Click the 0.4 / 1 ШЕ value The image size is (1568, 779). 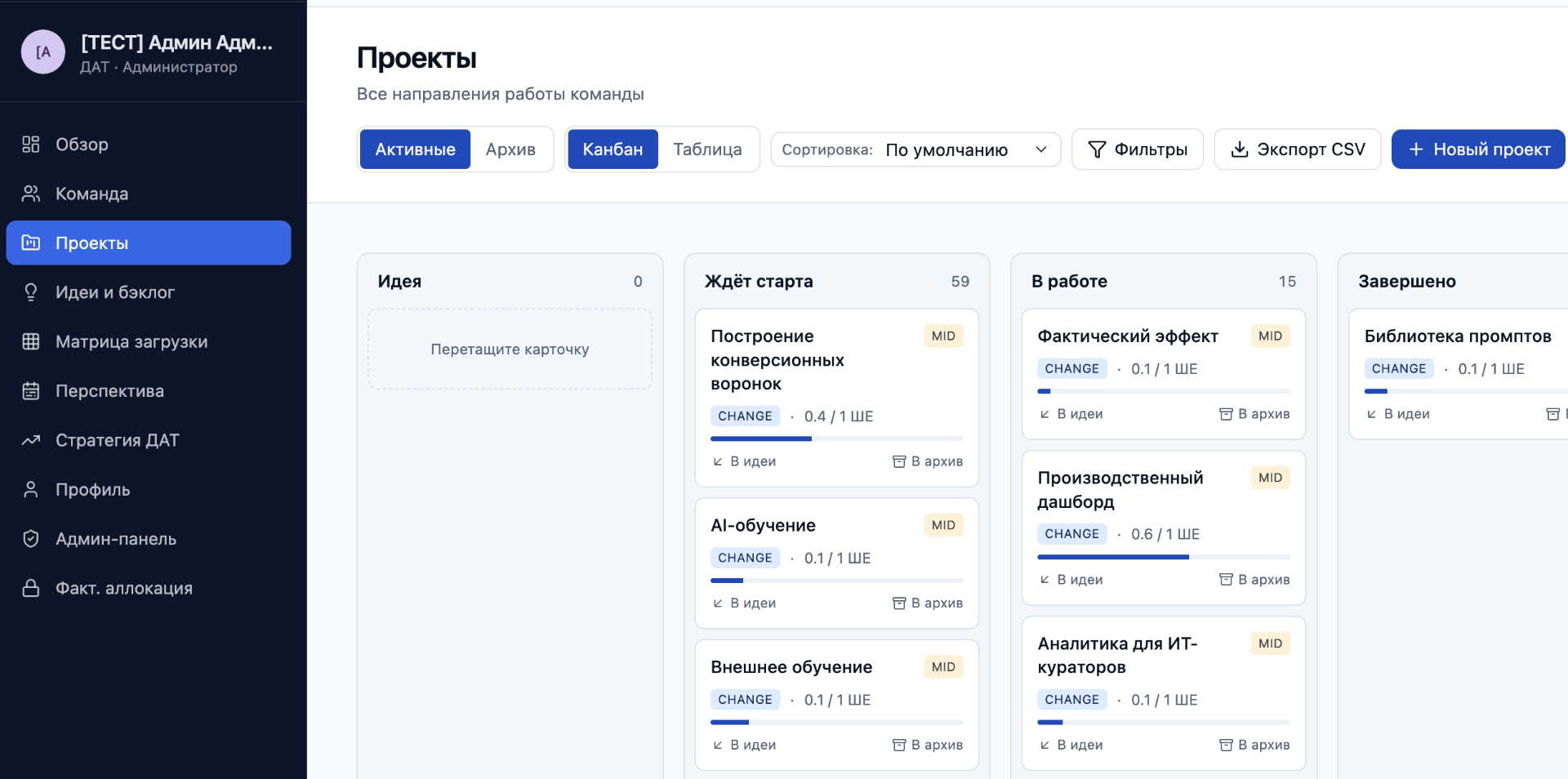point(839,416)
